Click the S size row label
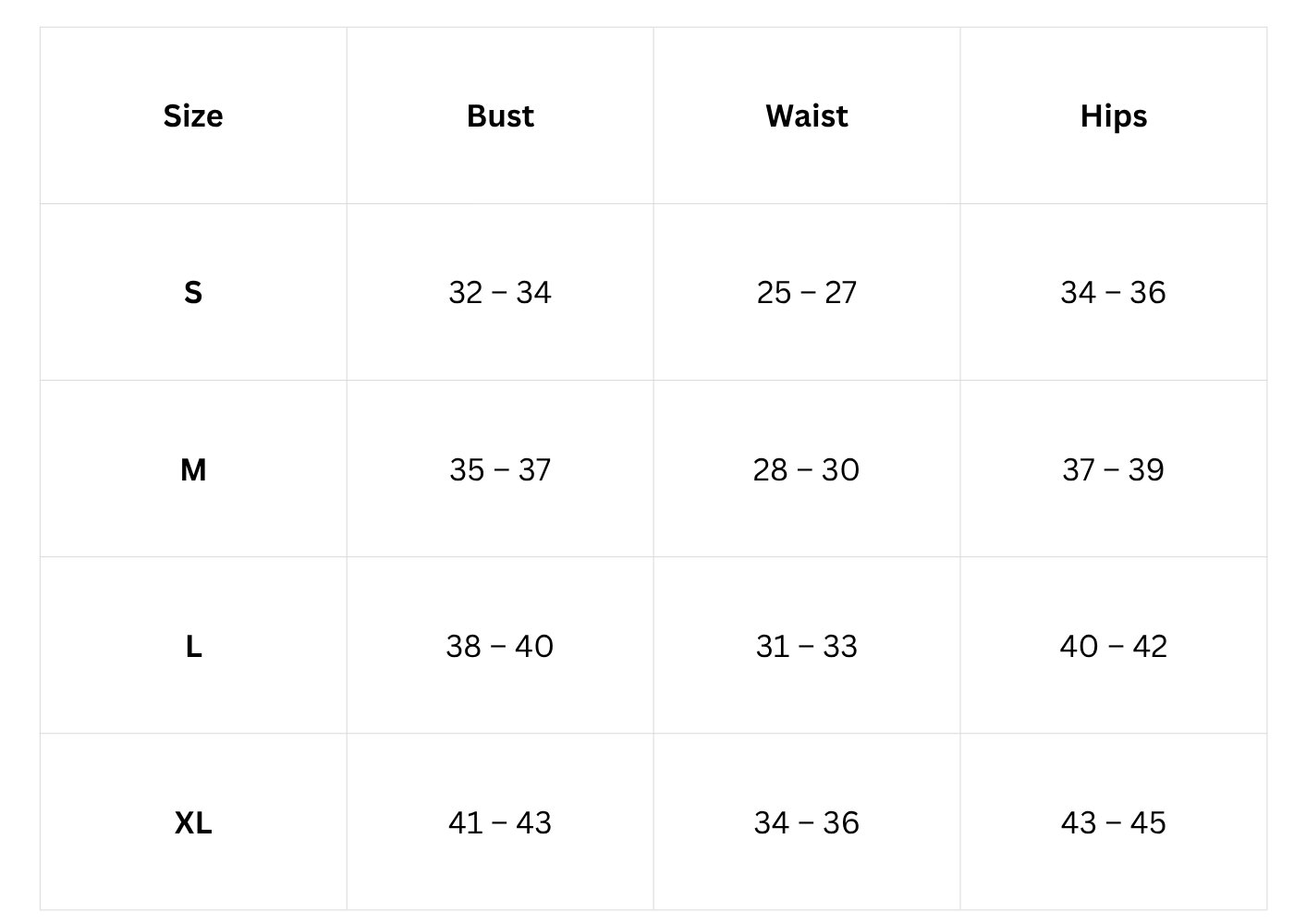 (x=193, y=293)
